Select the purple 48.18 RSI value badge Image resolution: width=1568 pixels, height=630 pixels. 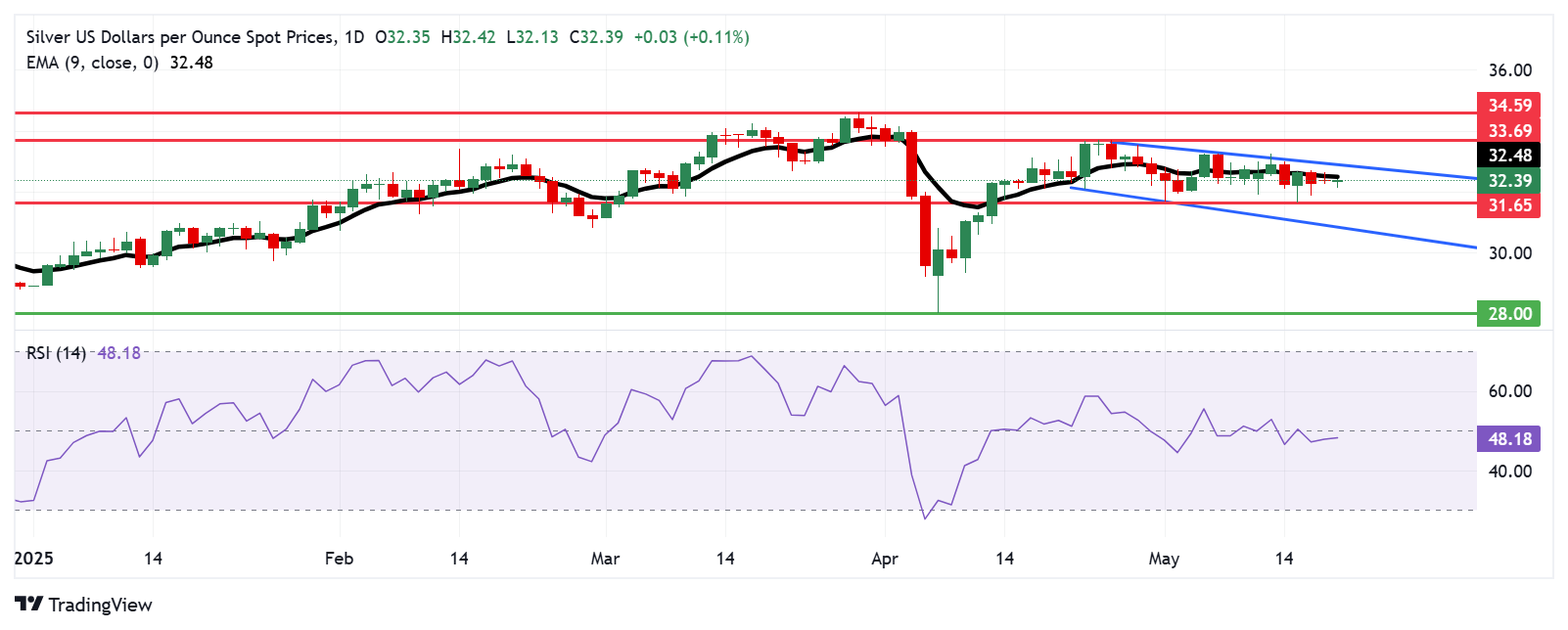point(1508,439)
